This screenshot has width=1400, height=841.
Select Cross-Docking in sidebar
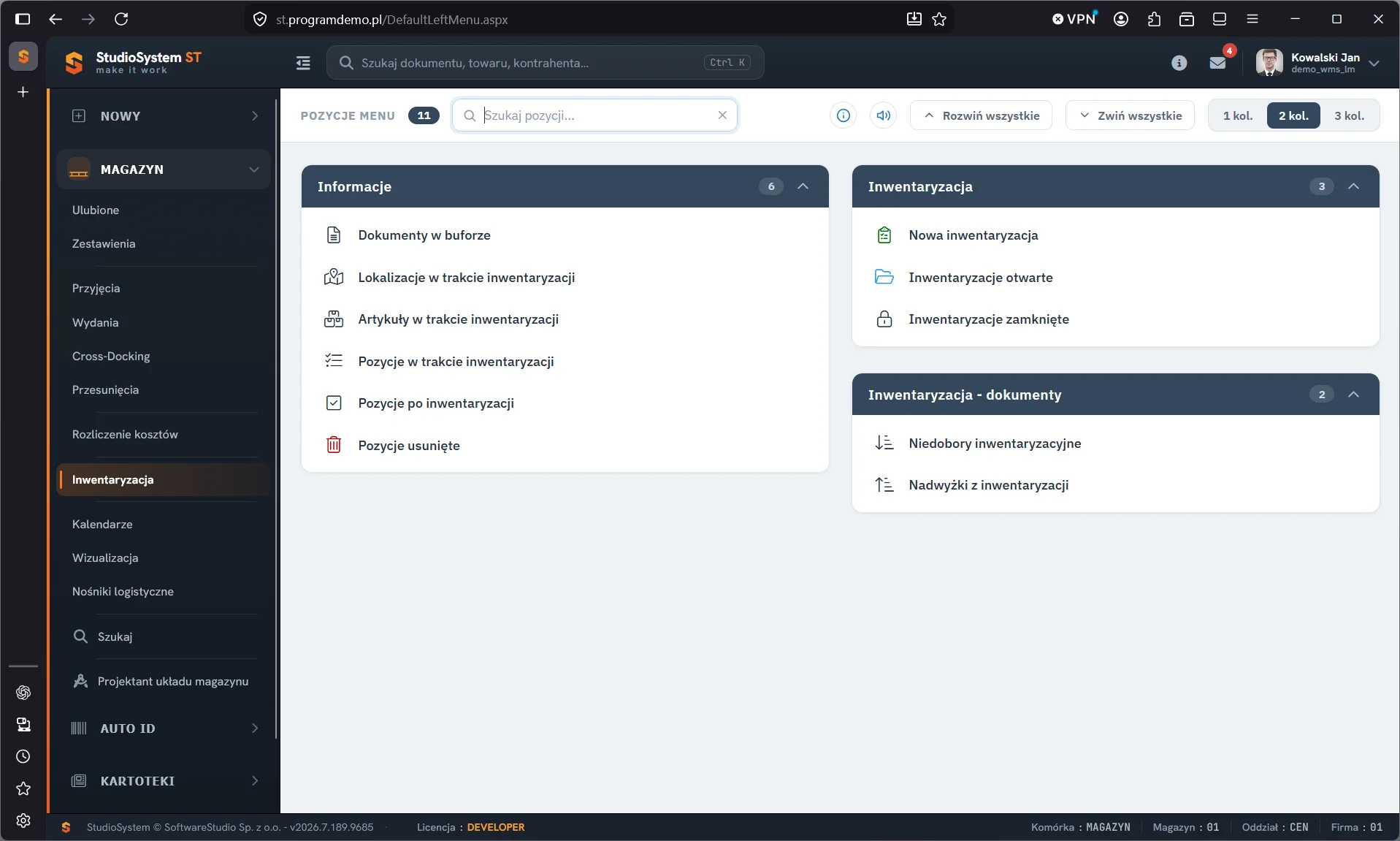tap(111, 356)
